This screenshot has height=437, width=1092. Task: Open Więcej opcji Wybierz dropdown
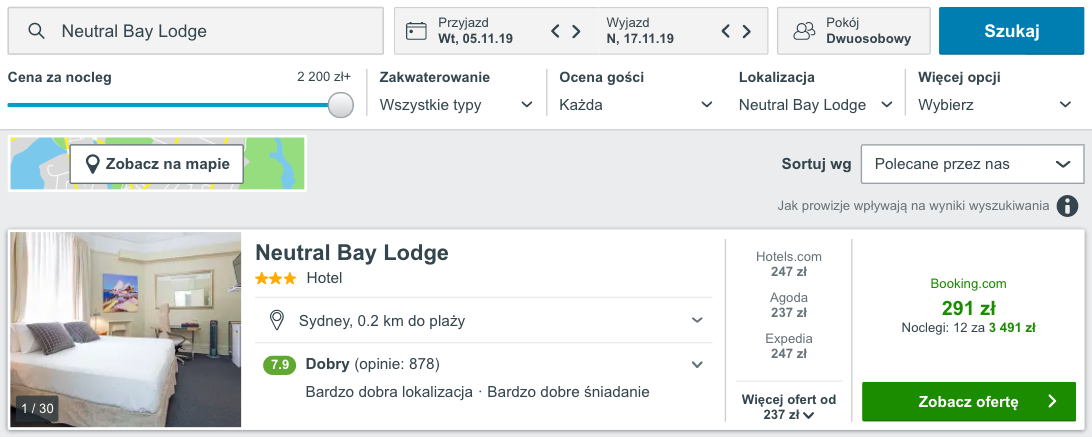(995, 105)
